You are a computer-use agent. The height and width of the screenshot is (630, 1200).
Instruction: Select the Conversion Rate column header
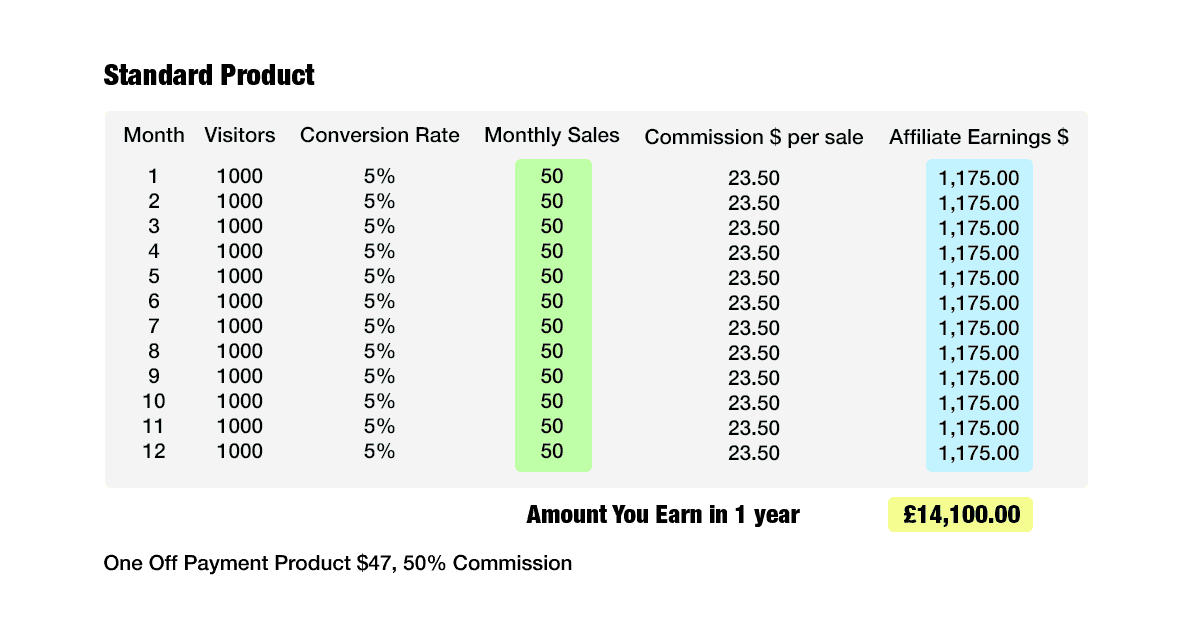pyautogui.click(x=380, y=135)
